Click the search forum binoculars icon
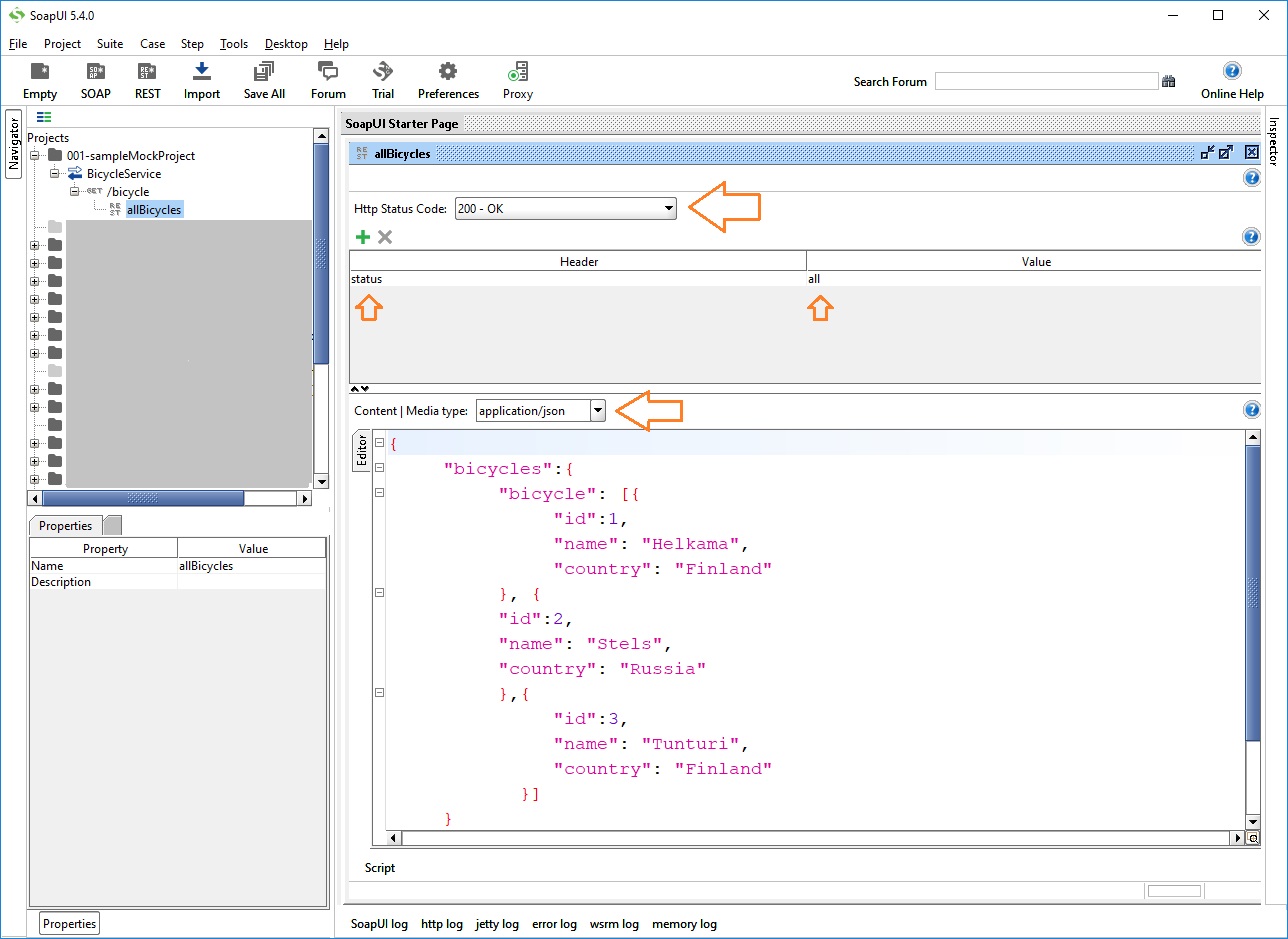 point(1168,82)
